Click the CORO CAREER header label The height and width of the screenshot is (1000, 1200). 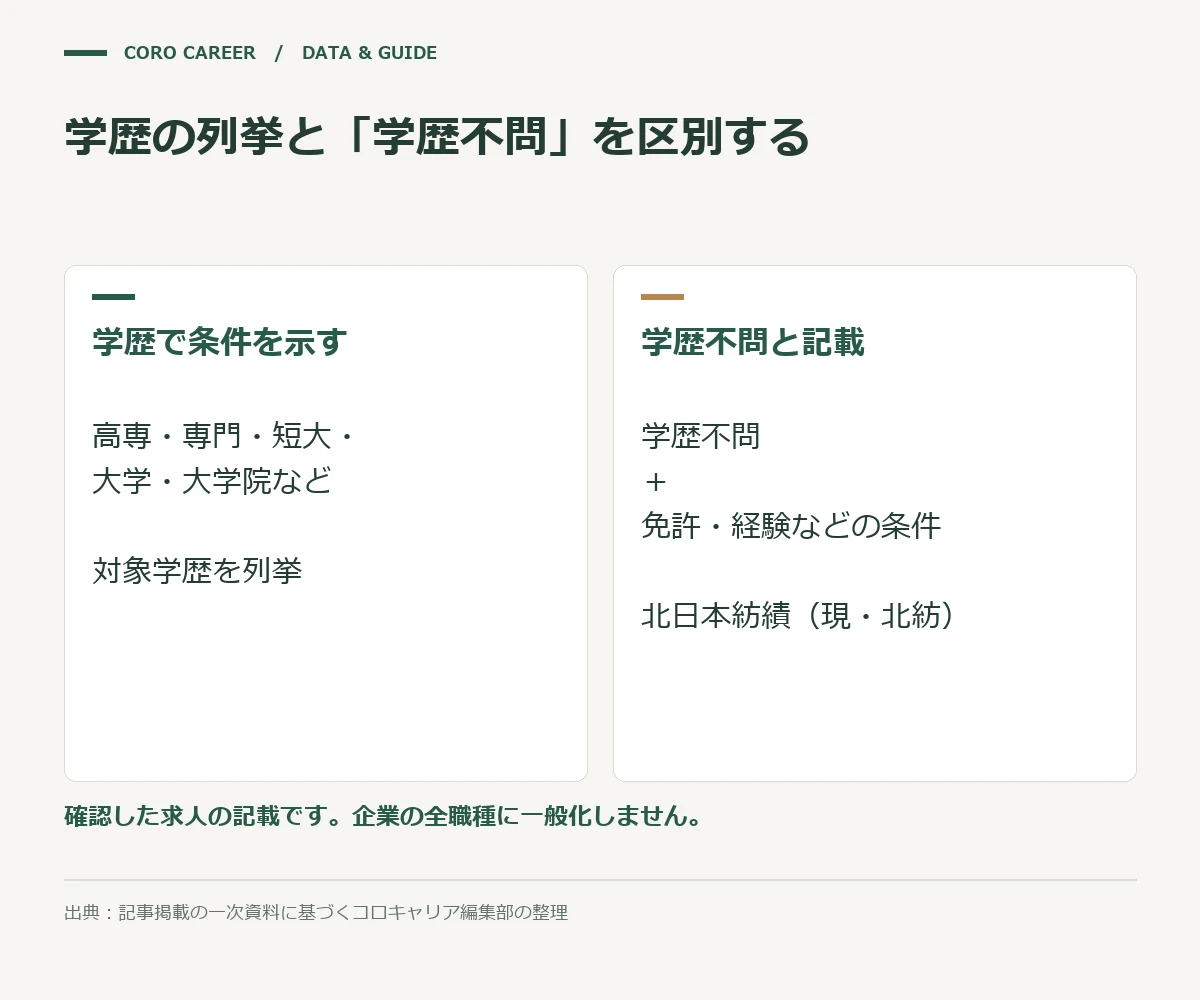click(190, 53)
